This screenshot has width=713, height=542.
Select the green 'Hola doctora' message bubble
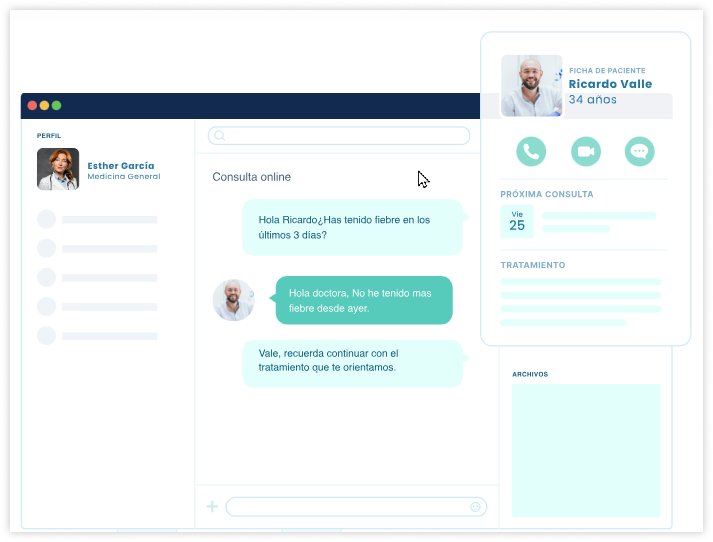[x=364, y=300]
